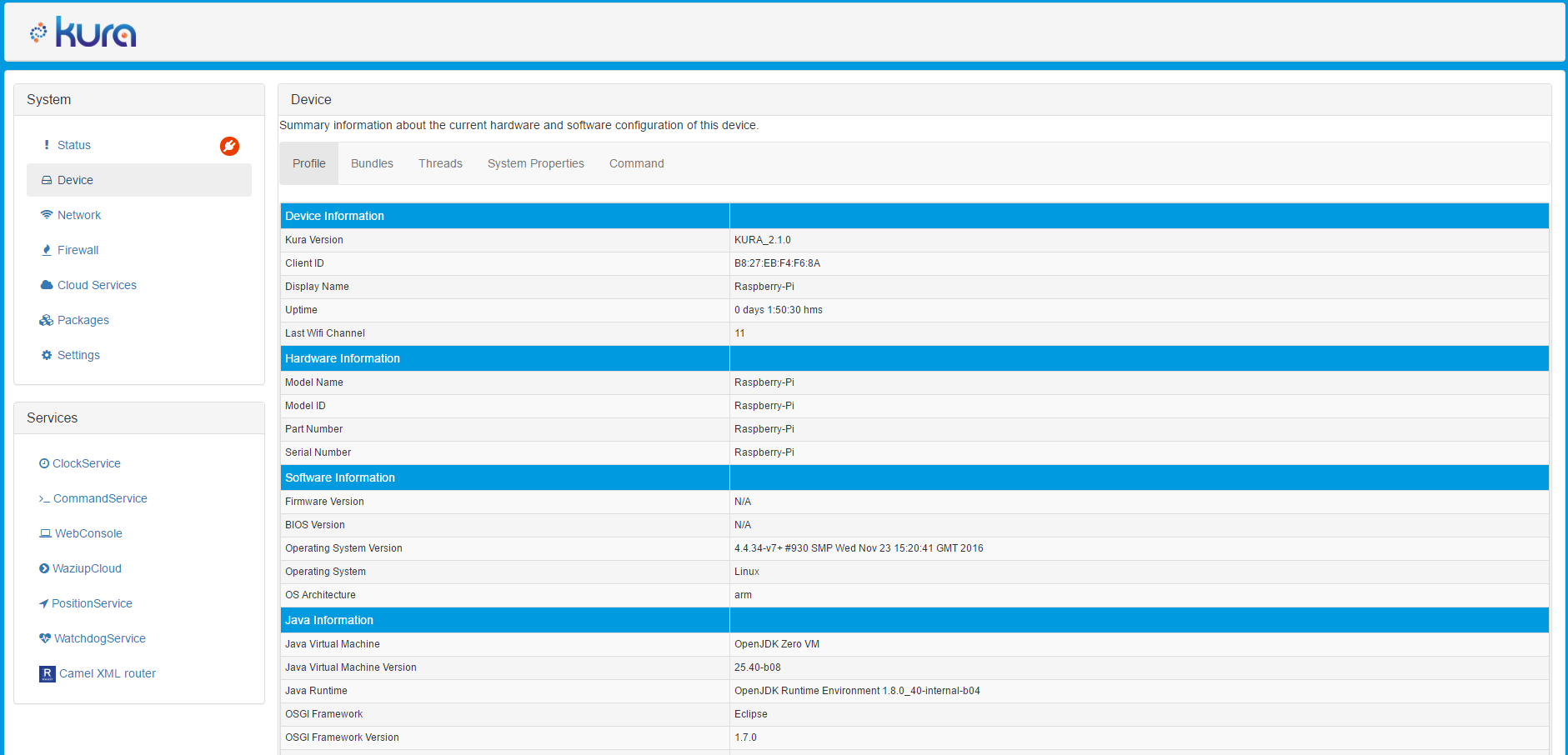1568x755 pixels.
Task: Open ClockService configuration
Action: 87,463
